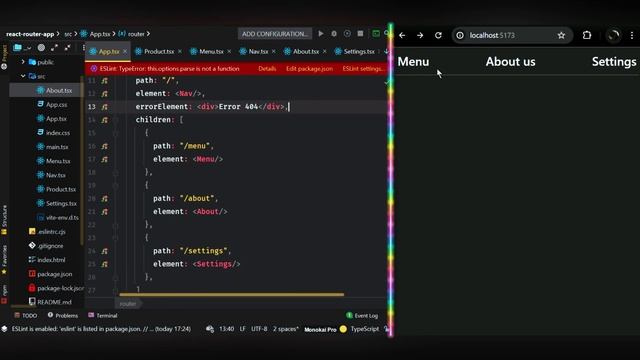
Task: Click the green terminal-window icon in toolbar
Action: 376,33
